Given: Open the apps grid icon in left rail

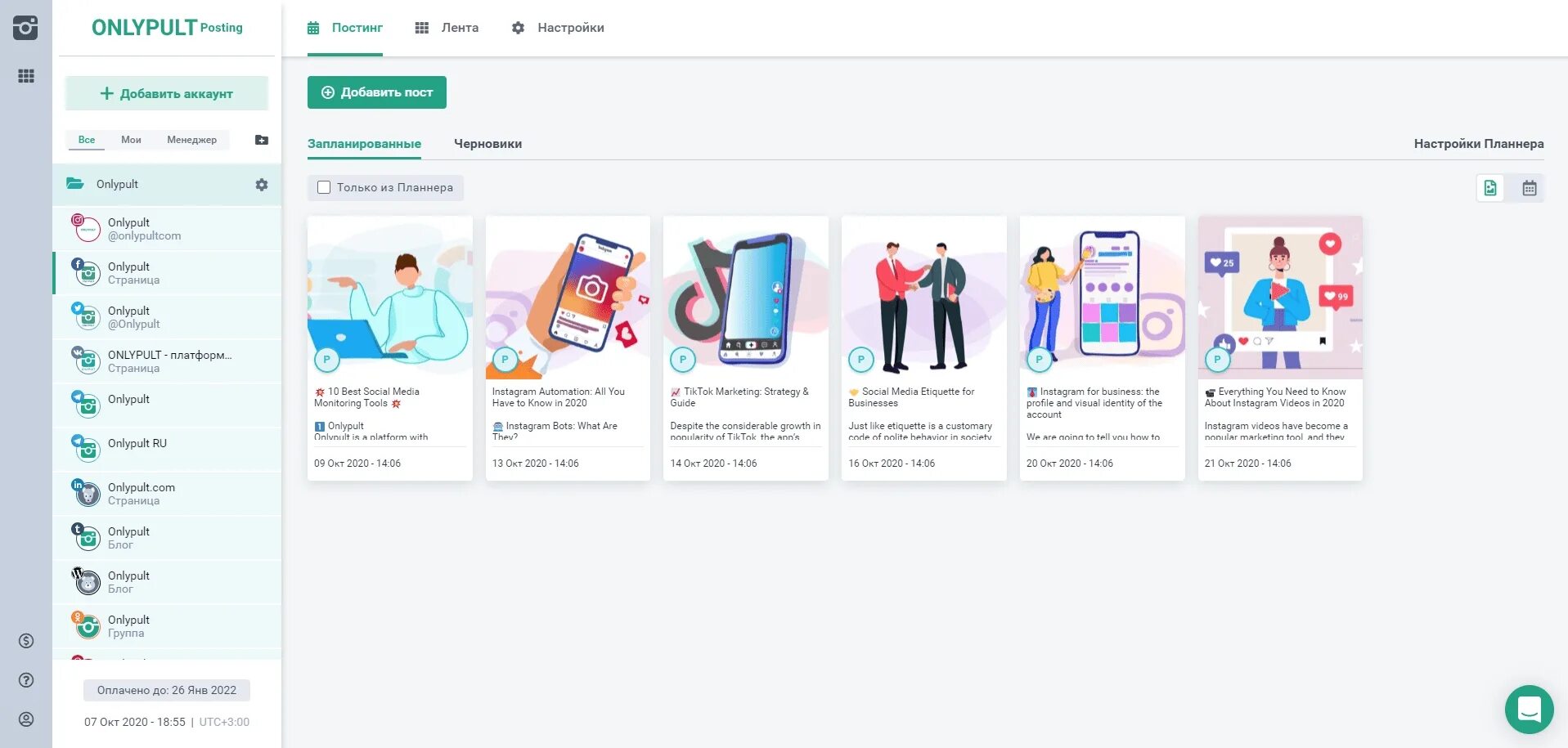Looking at the screenshot, I should (x=26, y=76).
